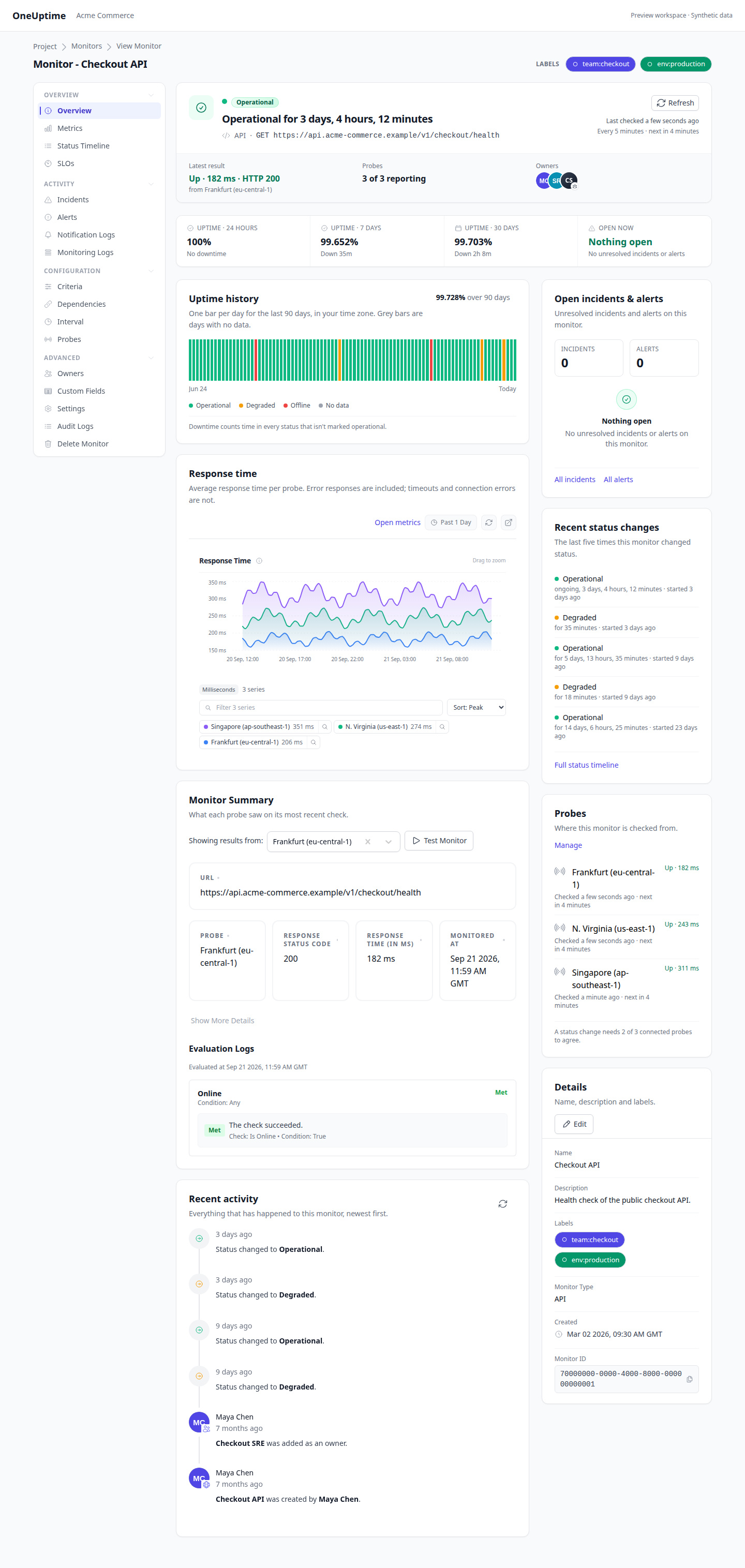Open the Full status timeline link

(586, 765)
